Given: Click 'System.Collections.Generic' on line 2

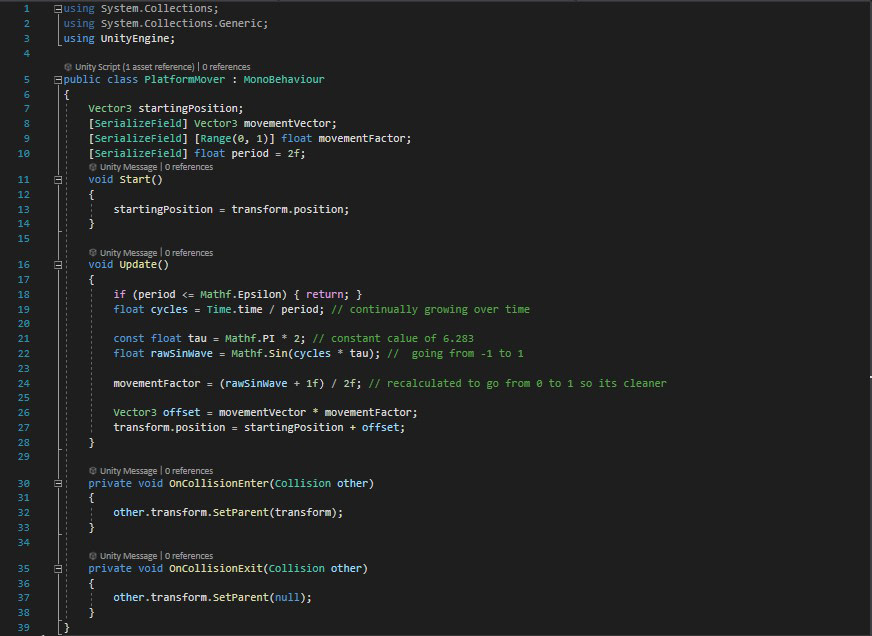Looking at the screenshot, I should 181,23.
